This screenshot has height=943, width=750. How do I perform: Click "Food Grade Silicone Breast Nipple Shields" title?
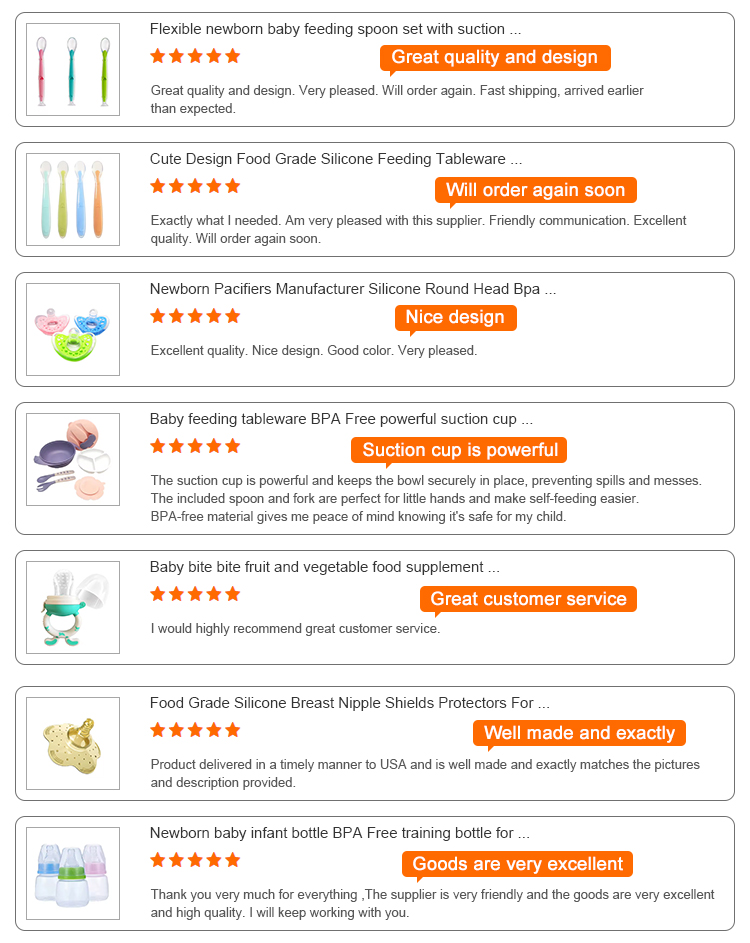pyautogui.click(x=349, y=703)
